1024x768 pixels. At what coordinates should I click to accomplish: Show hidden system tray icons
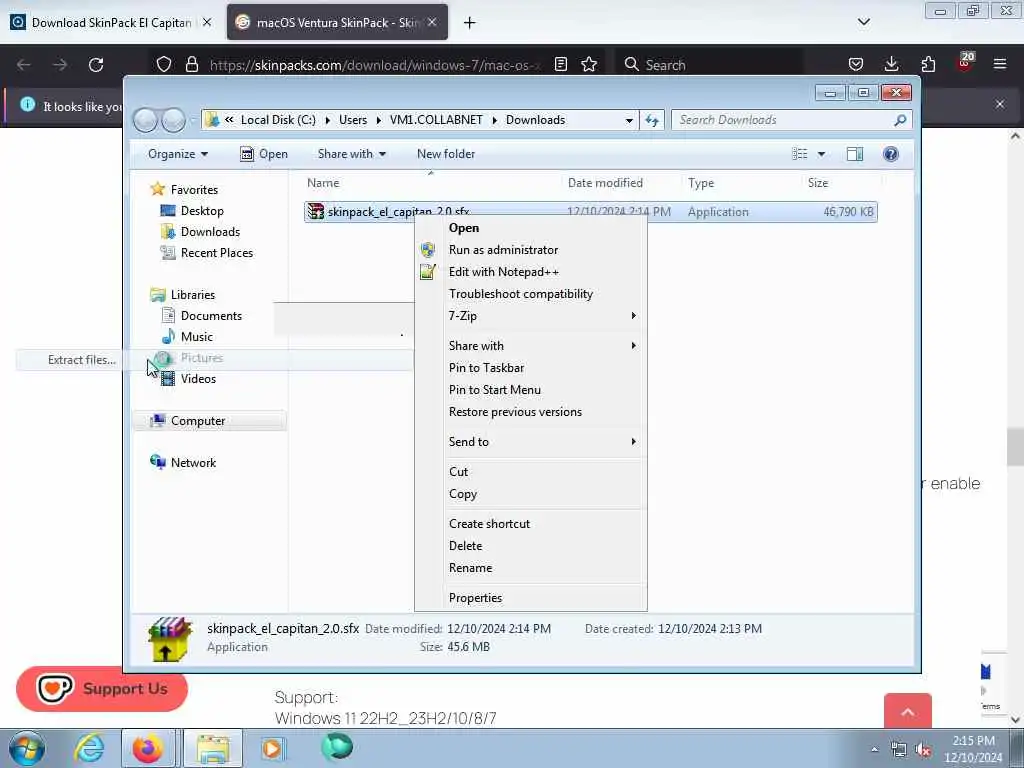(x=874, y=750)
